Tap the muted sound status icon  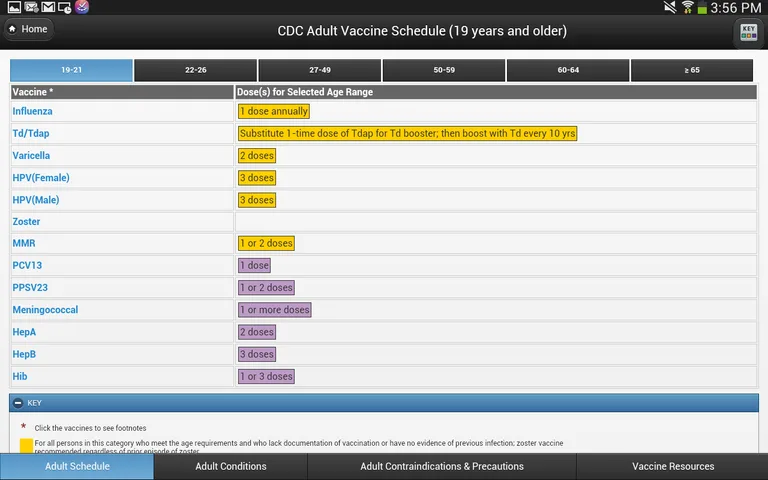coord(670,7)
